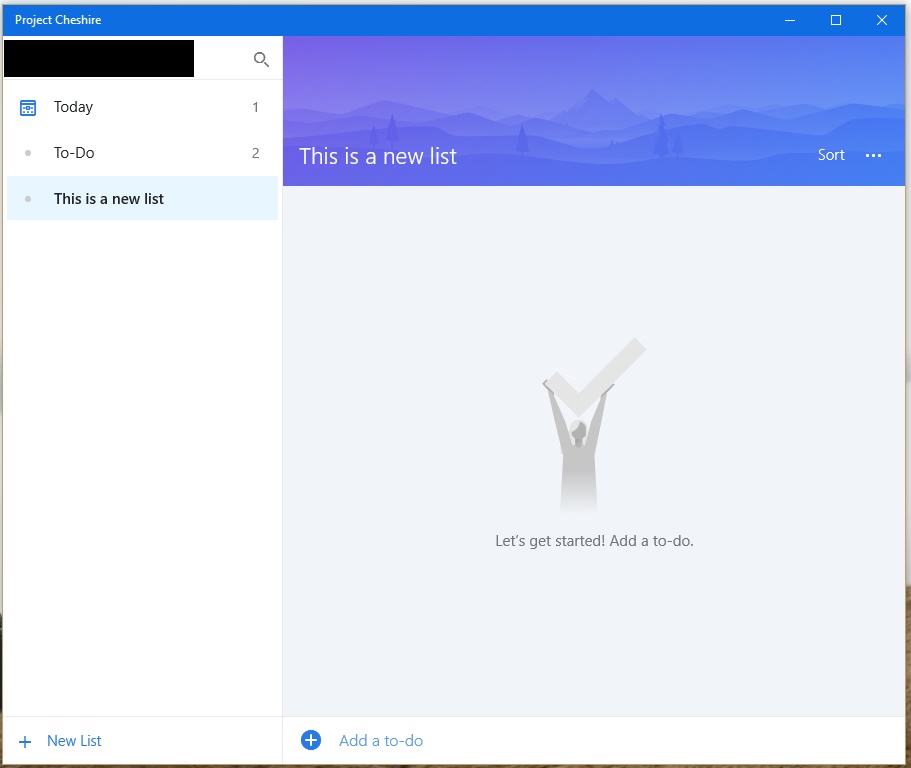Click the Today calendar icon
Image resolution: width=911 pixels, height=768 pixels.
tap(28, 107)
